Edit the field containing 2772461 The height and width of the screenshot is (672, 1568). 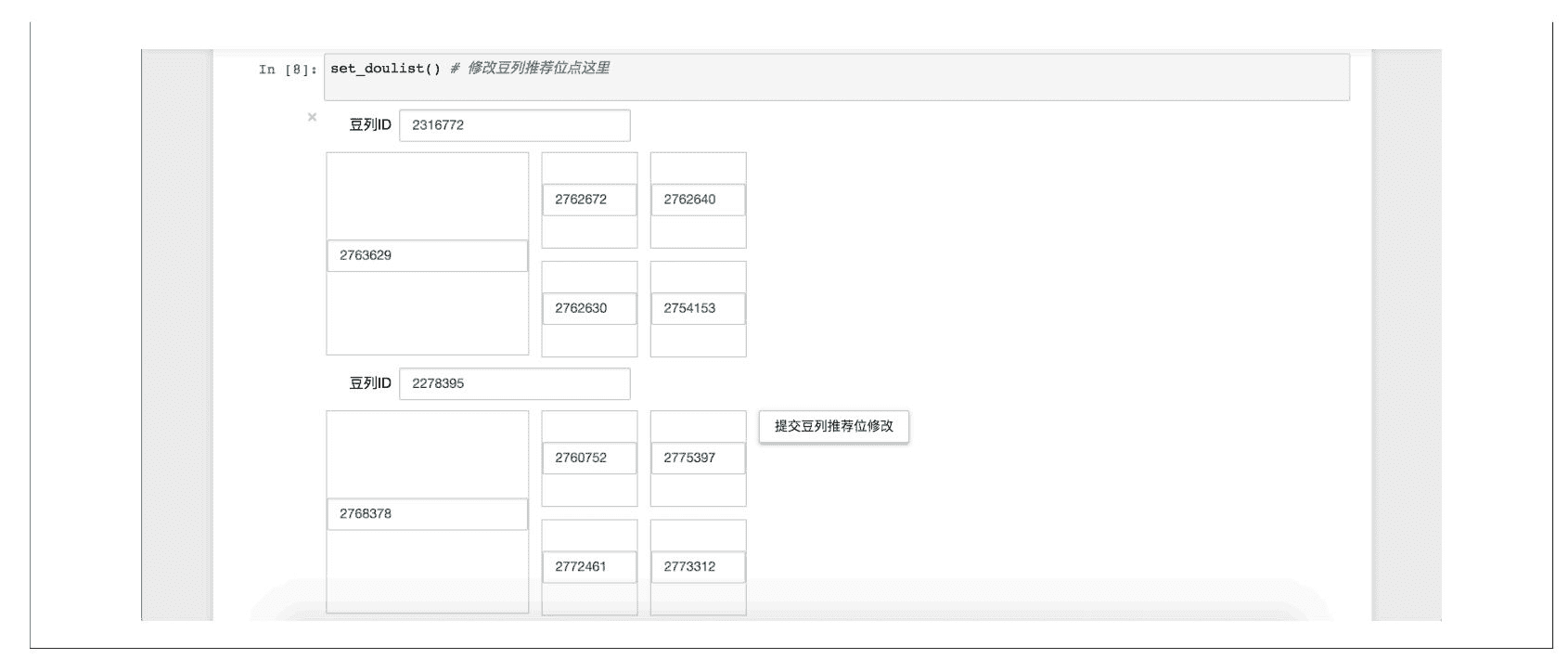[x=589, y=567]
